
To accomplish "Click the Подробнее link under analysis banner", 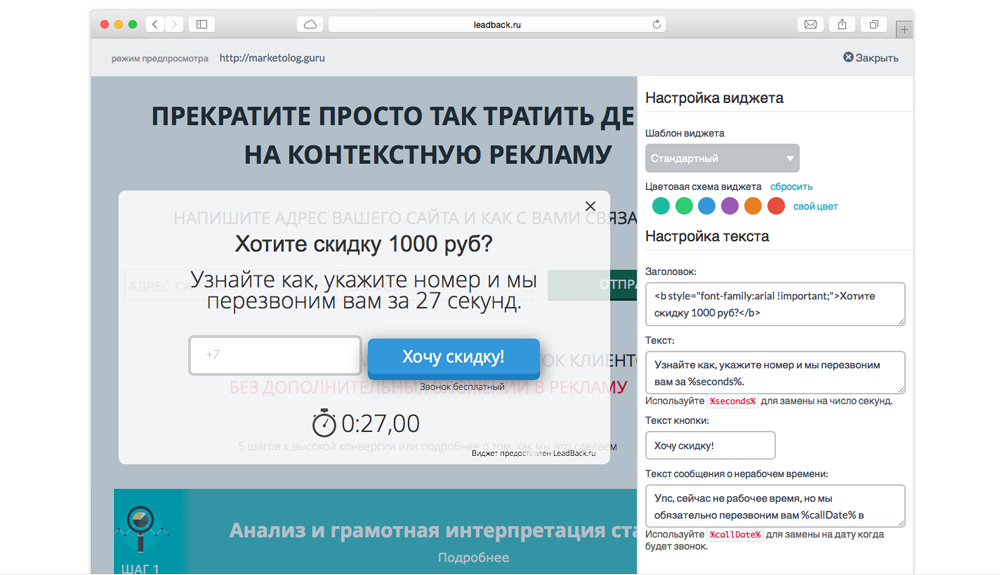I will tap(473, 557).
